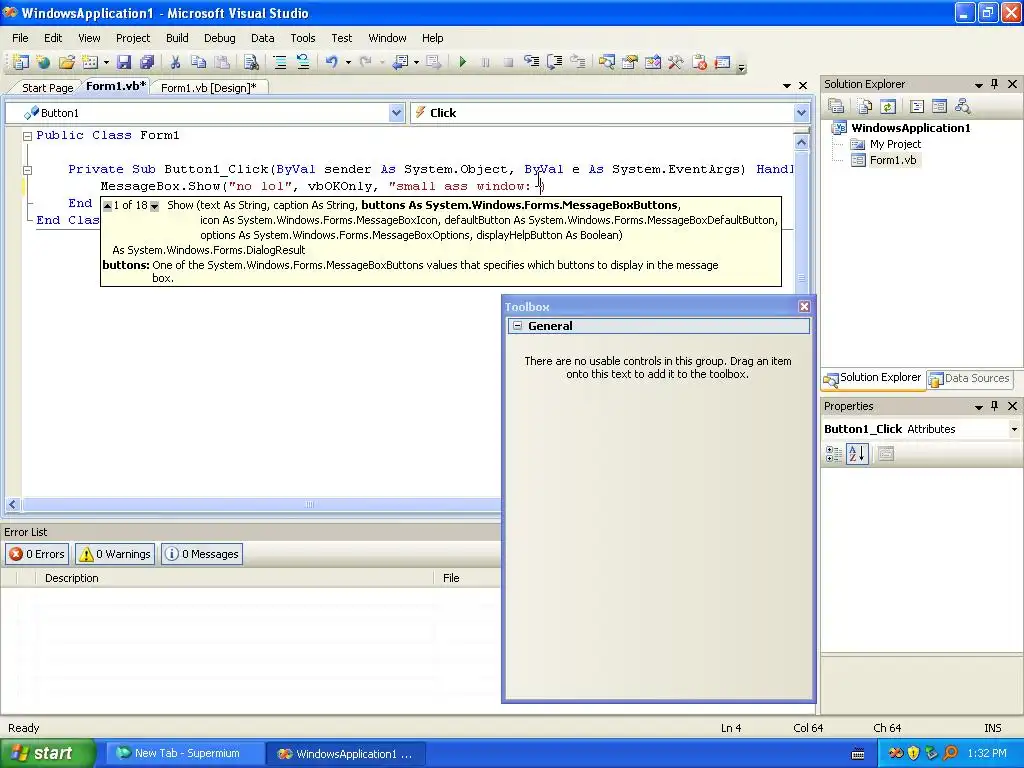The height and width of the screenshot is (768, 1024).
Task: Switch to the Start Page tab
Action: [47, 88]
